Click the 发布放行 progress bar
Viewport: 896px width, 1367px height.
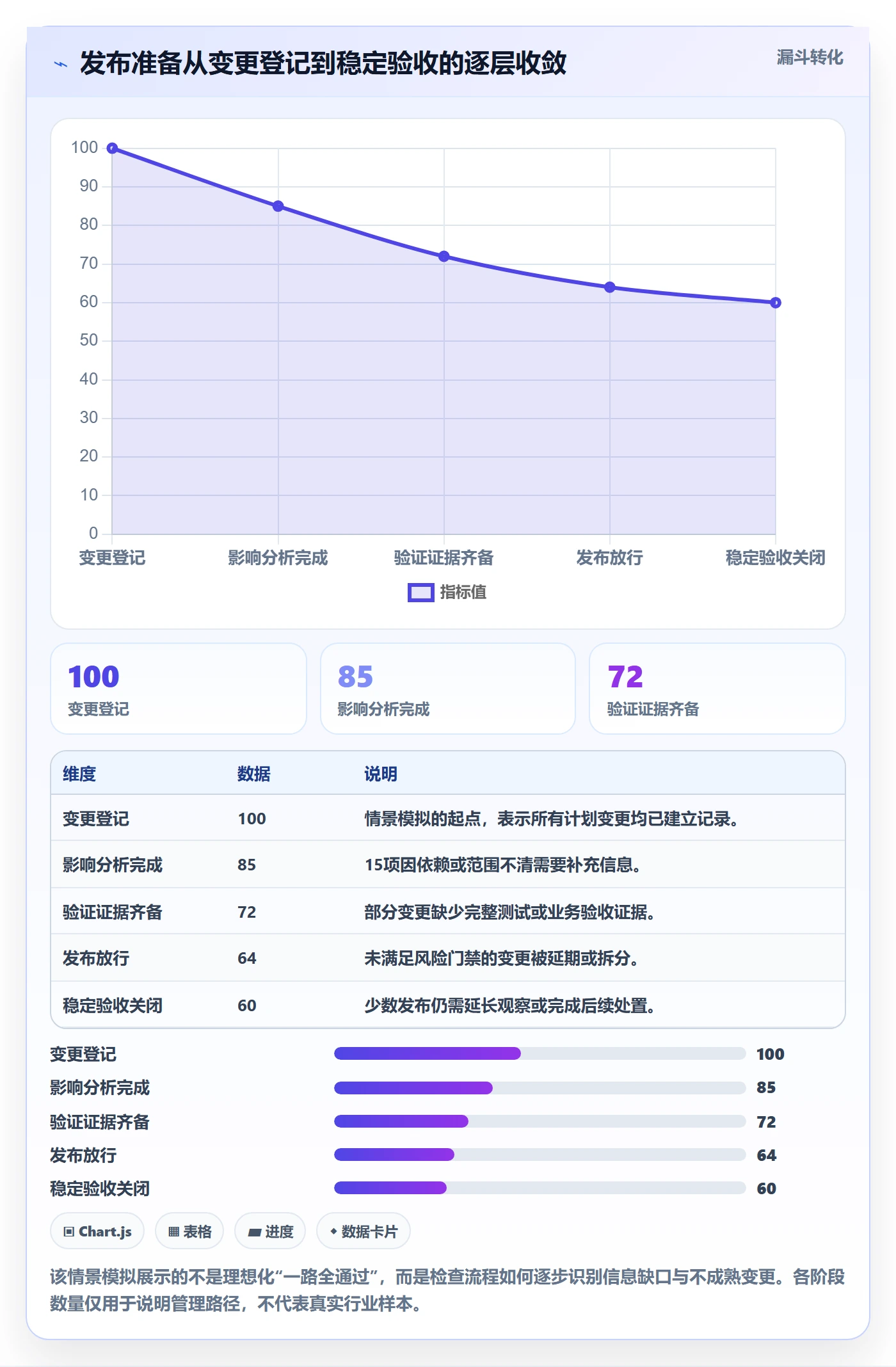[540, 1155]
